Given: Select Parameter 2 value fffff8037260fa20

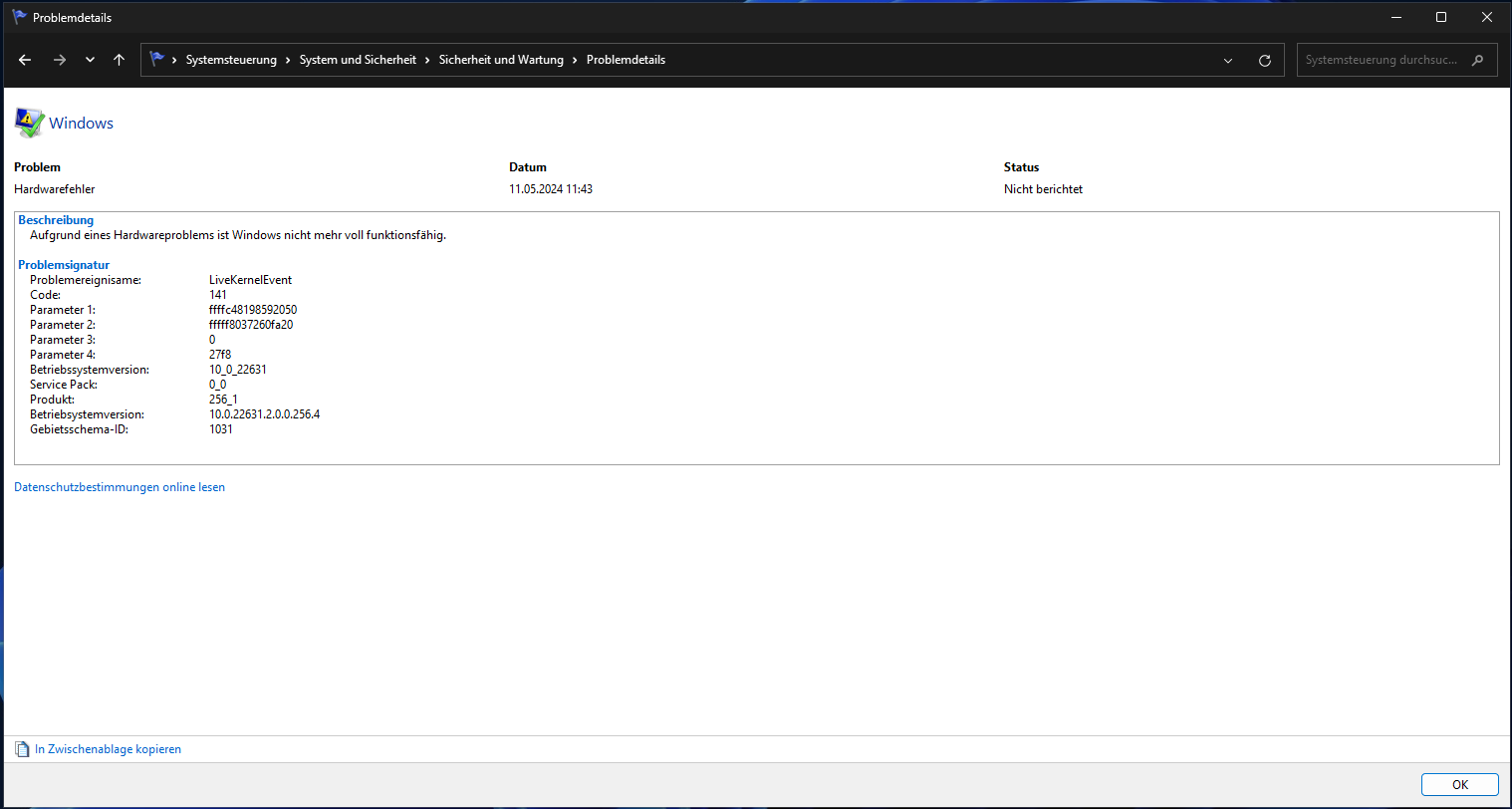Looking at the screenshot, I should tap(251, 325).
